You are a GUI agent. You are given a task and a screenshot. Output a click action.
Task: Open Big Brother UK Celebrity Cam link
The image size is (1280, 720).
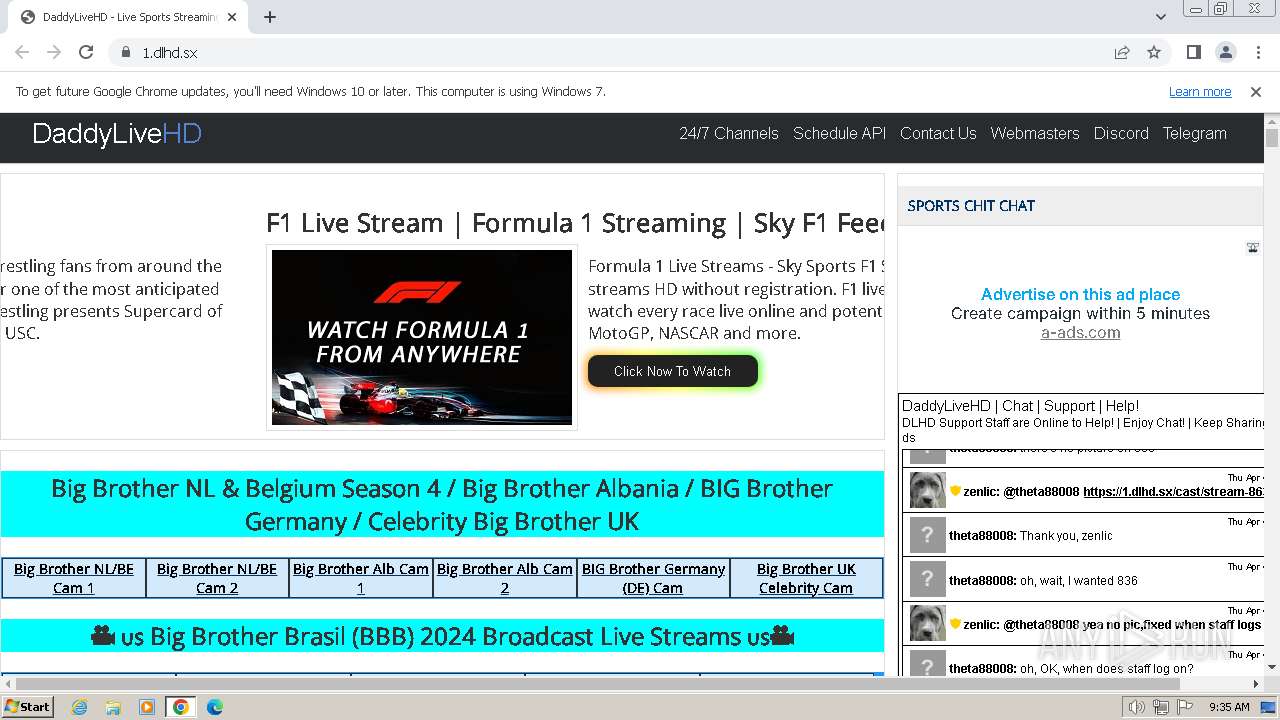point(806,578)
